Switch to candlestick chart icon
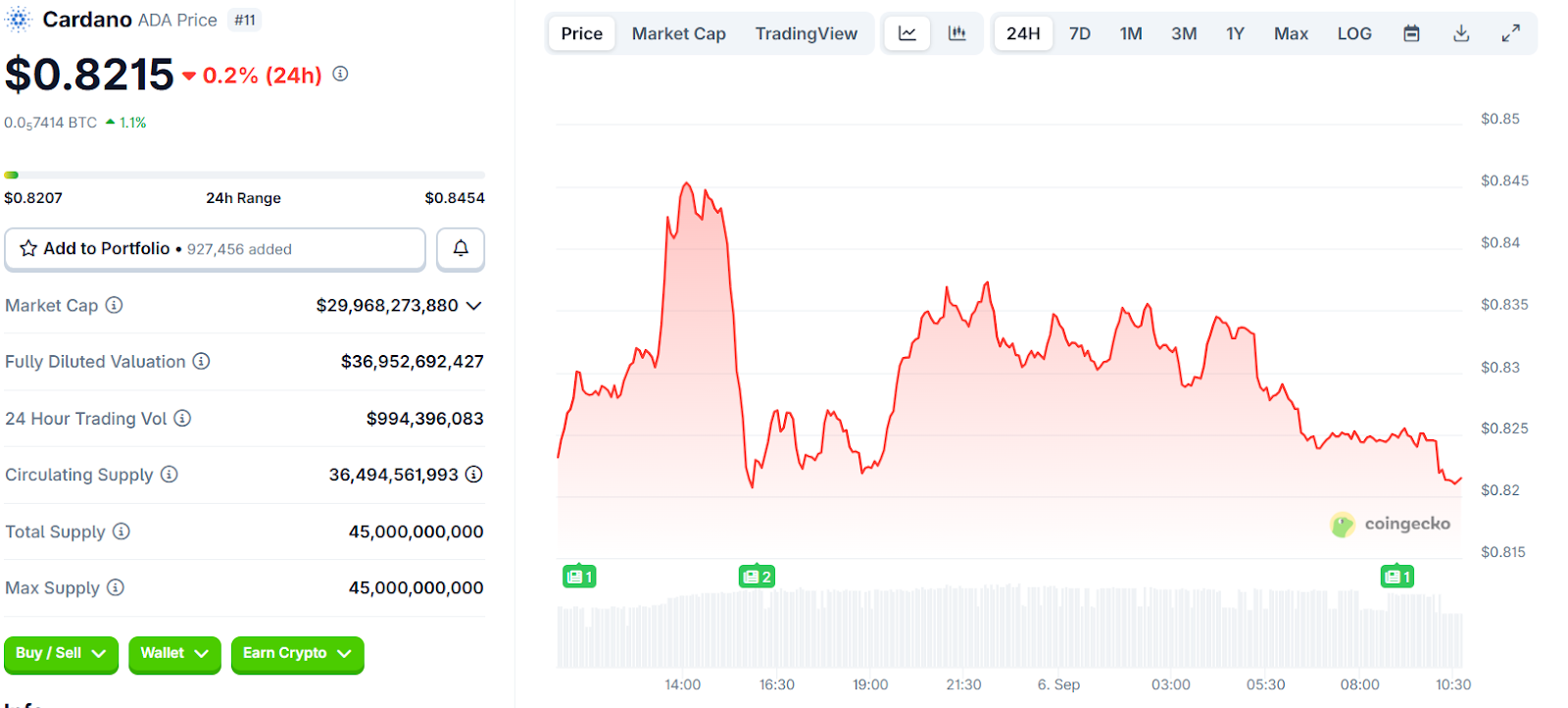 coord(956,33)
